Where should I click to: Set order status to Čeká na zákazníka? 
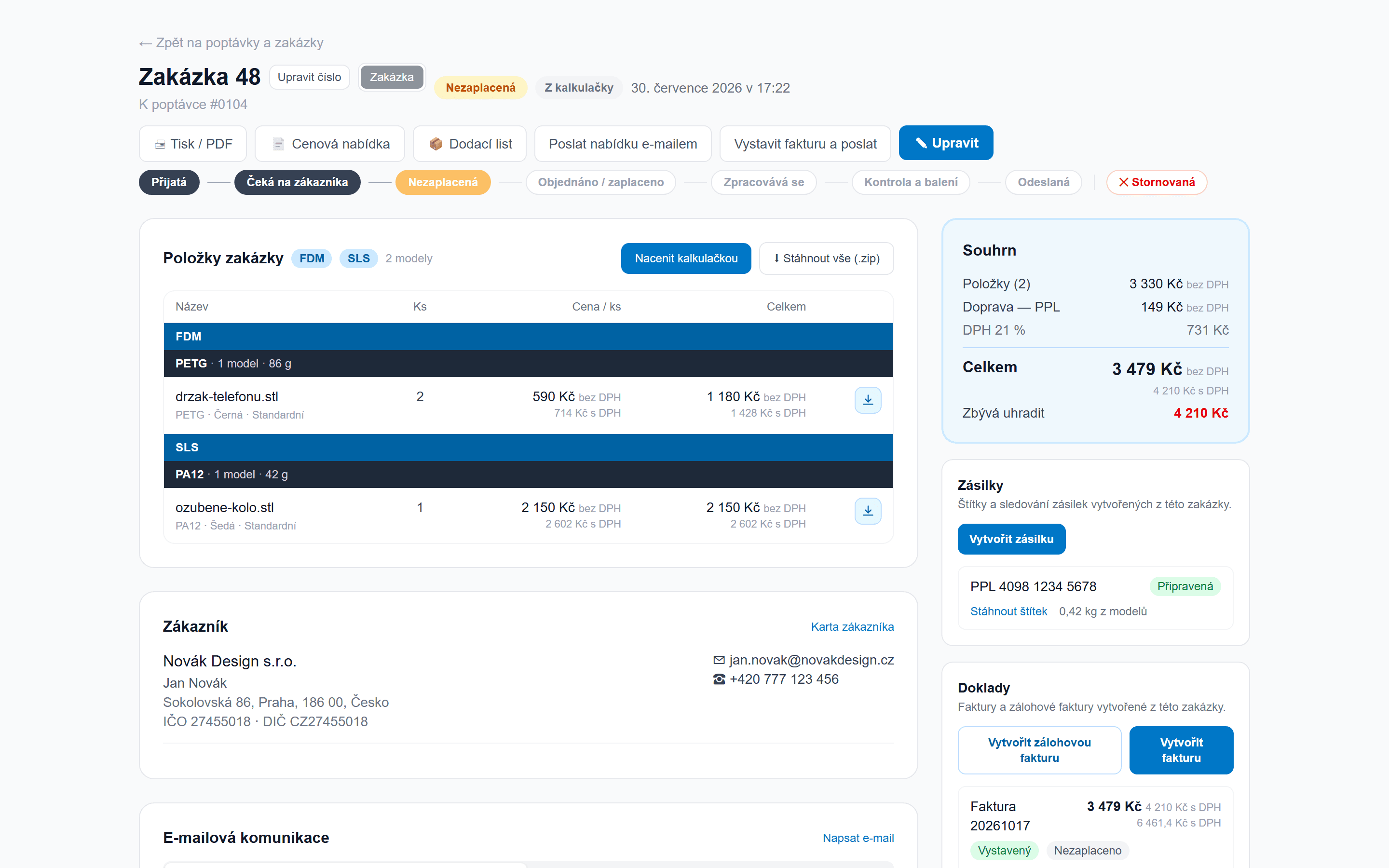click(x=297, y=182)
